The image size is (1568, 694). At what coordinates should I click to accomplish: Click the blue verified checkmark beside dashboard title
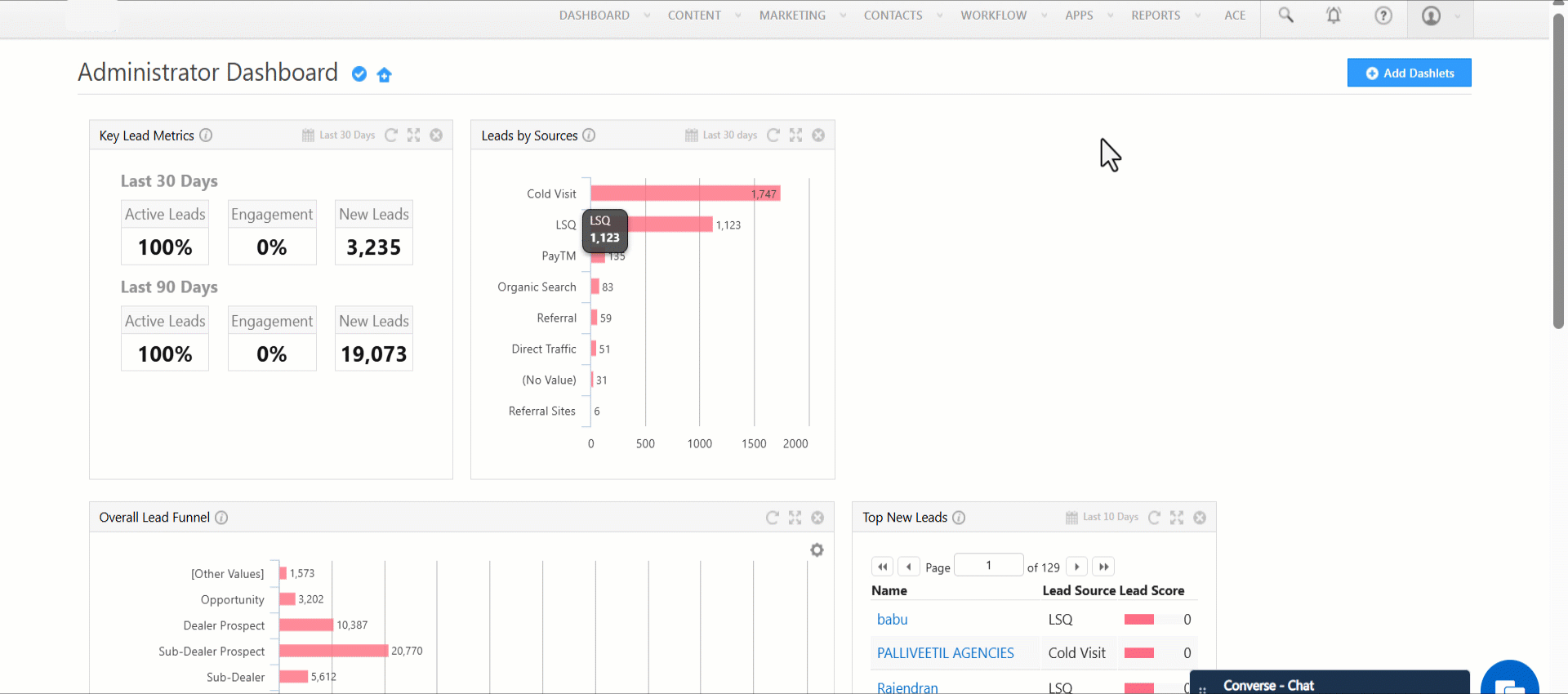pos(359,74)
